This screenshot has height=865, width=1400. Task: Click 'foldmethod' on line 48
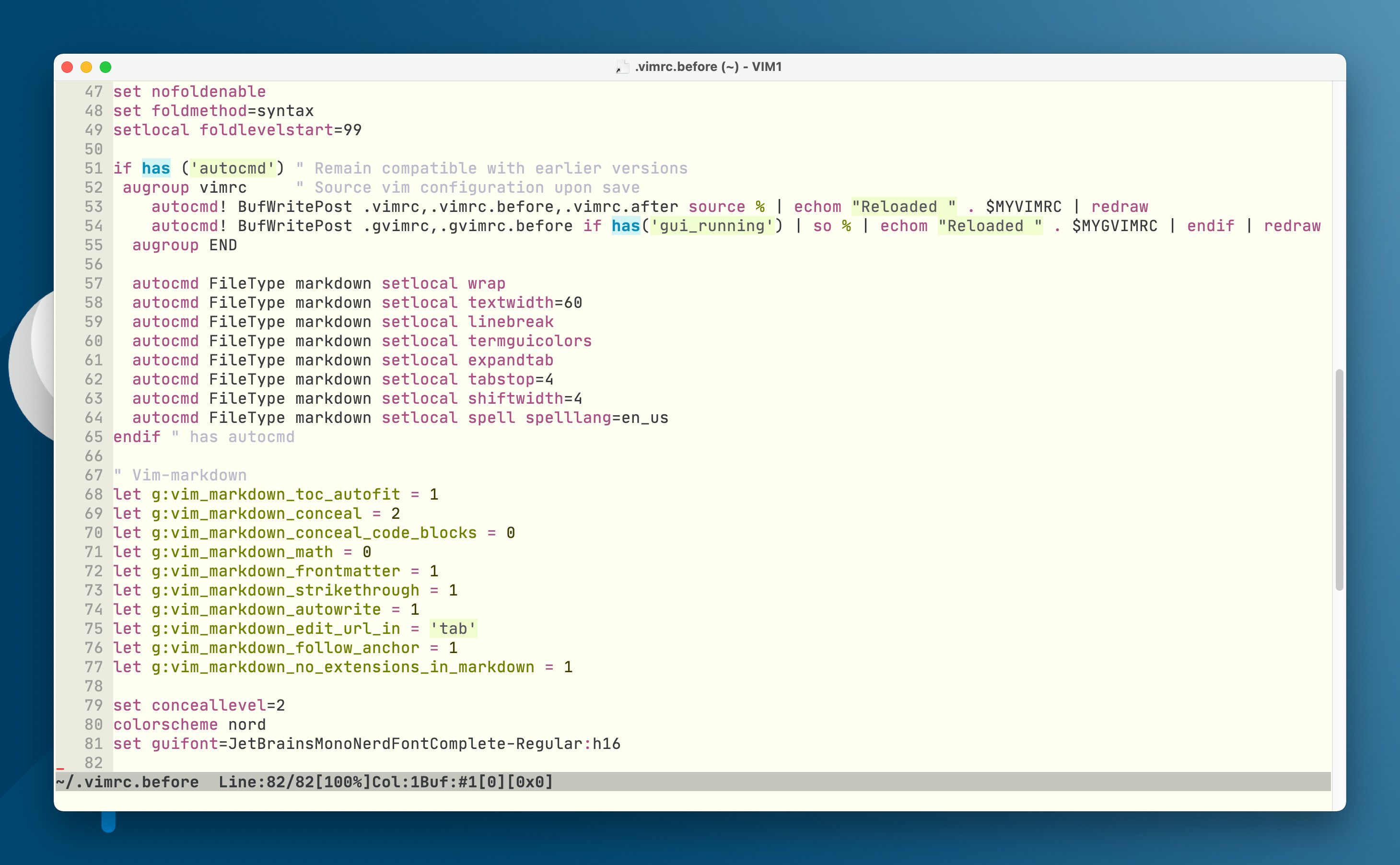point(199,111)
